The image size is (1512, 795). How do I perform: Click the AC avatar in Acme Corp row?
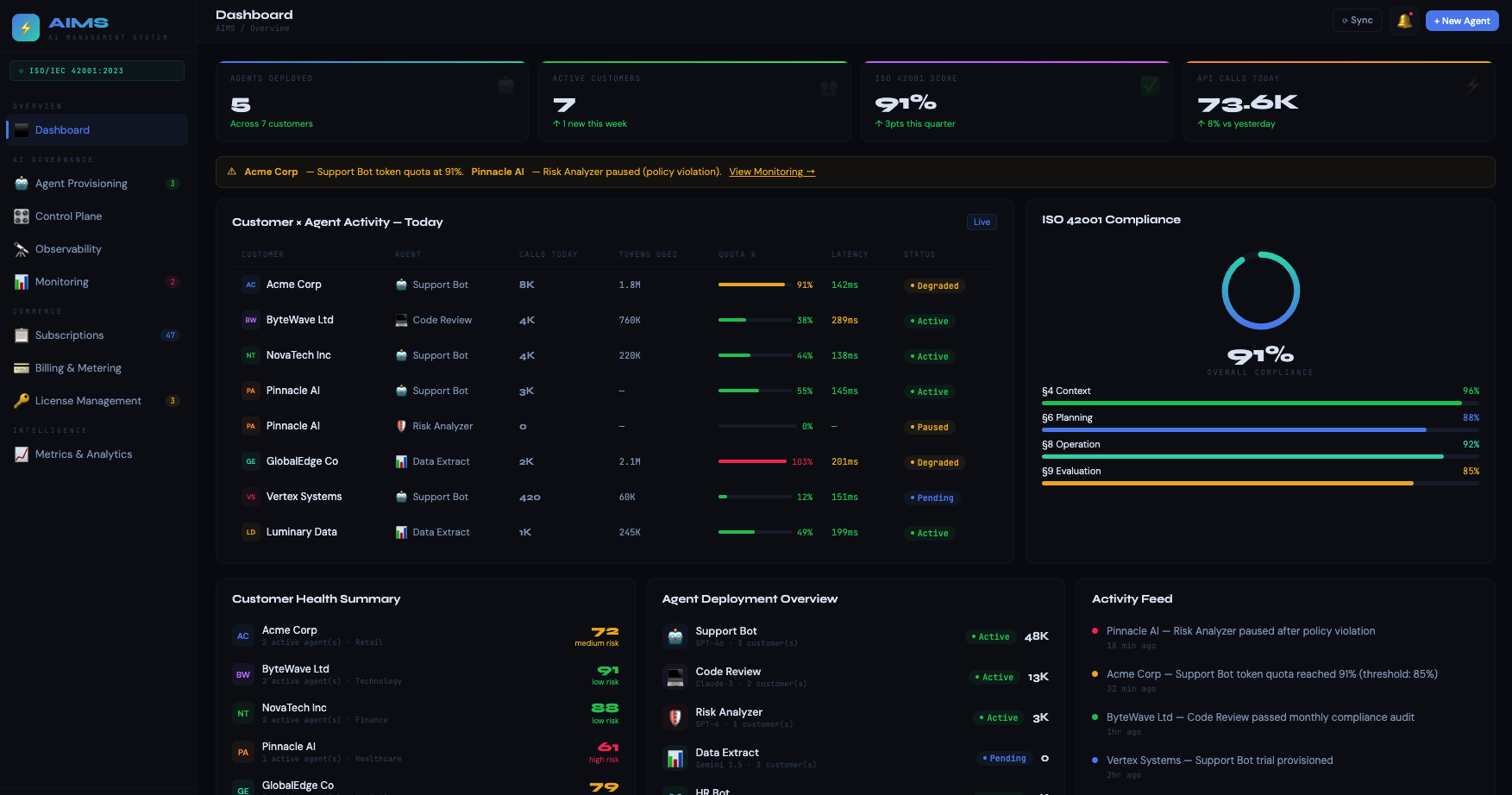[x=251, y=285]
